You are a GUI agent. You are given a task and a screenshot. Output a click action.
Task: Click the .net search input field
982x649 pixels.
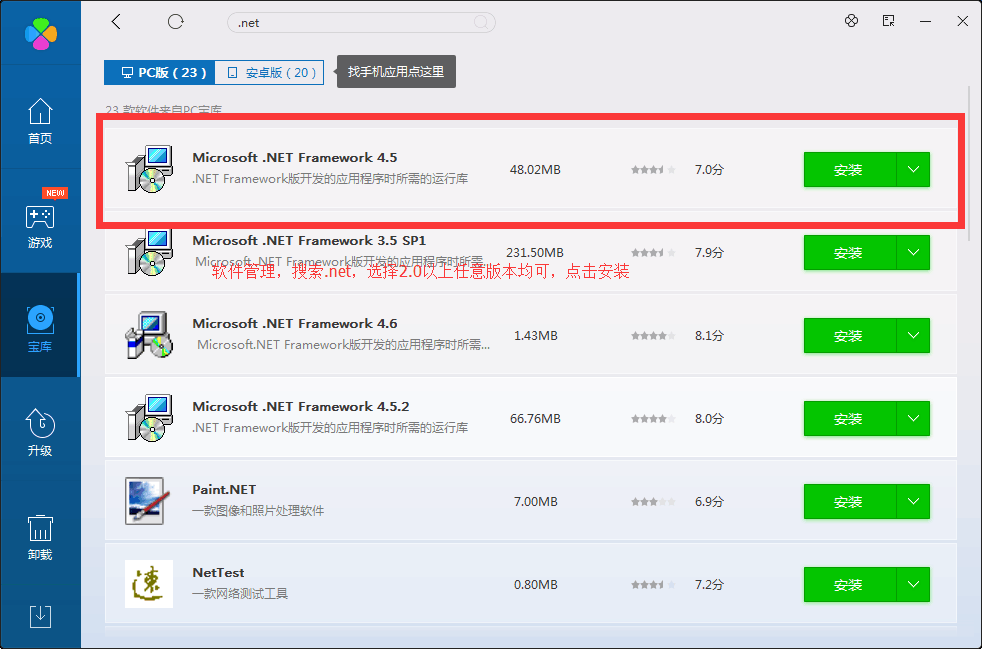pos(350,21)
